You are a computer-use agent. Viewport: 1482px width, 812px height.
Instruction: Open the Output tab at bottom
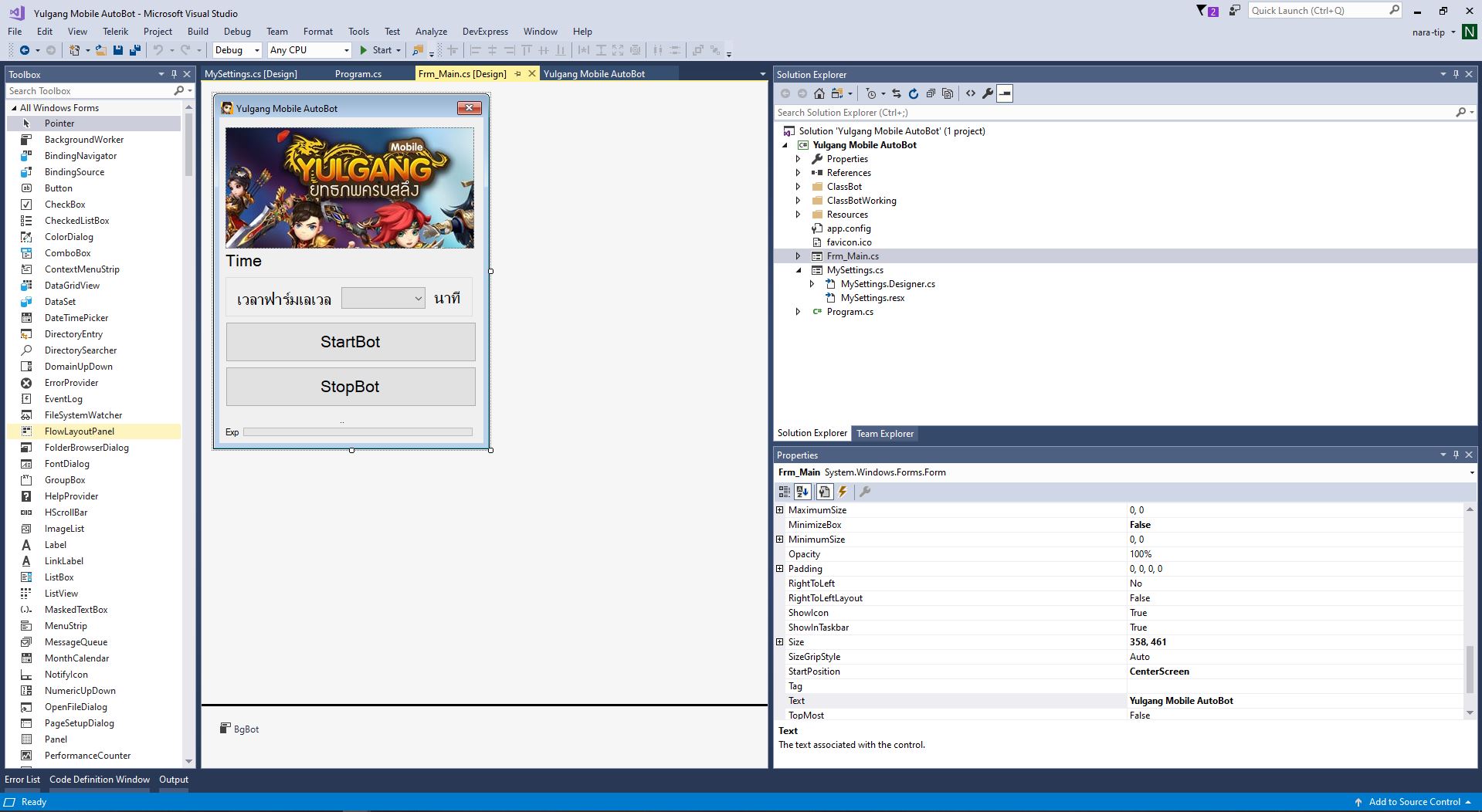(x=174, y=780)
